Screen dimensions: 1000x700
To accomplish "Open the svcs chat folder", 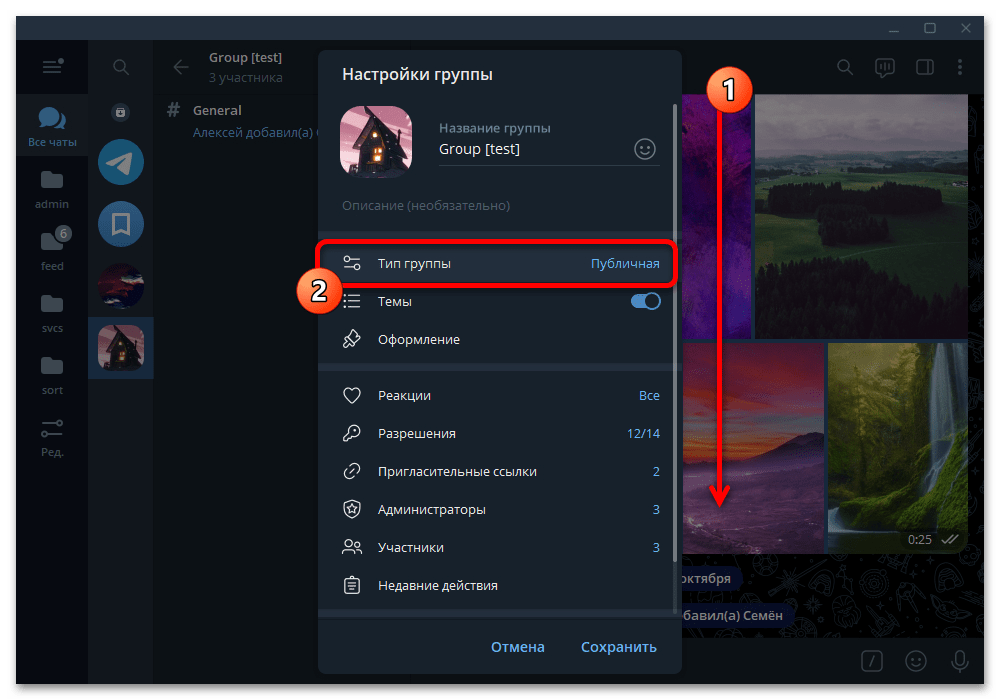I will click(x=52, y=313).
